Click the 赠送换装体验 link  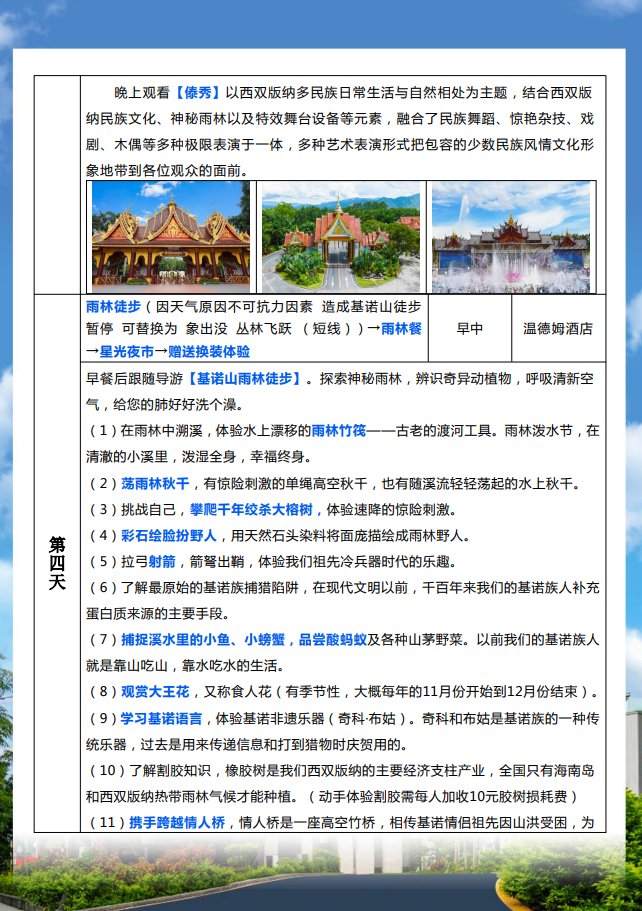[x=209, y=351]
